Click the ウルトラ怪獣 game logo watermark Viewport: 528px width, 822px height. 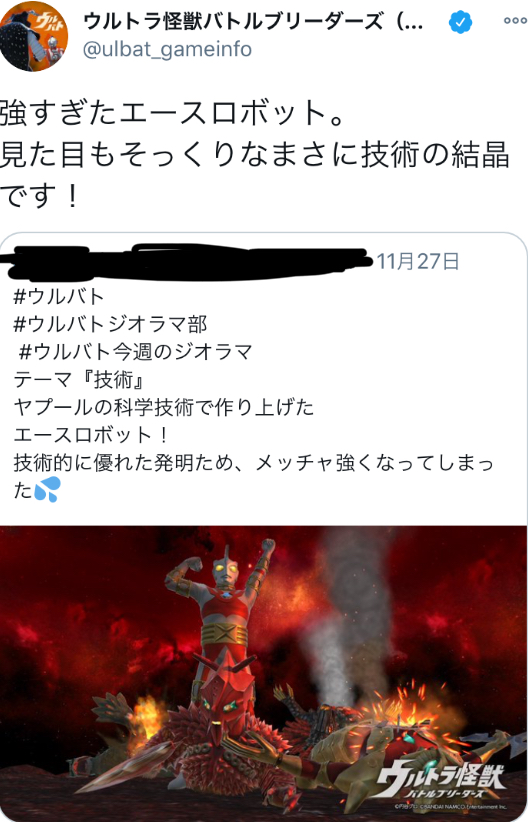tap(441, 782)
